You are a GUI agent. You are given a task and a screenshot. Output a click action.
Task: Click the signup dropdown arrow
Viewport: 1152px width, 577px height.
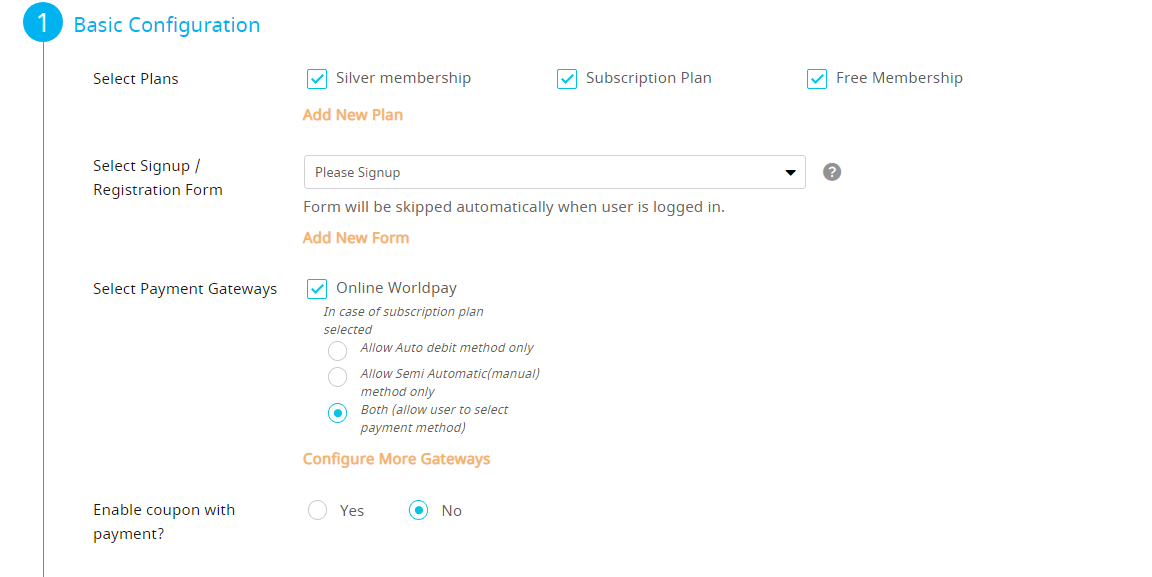pos(791,173)
